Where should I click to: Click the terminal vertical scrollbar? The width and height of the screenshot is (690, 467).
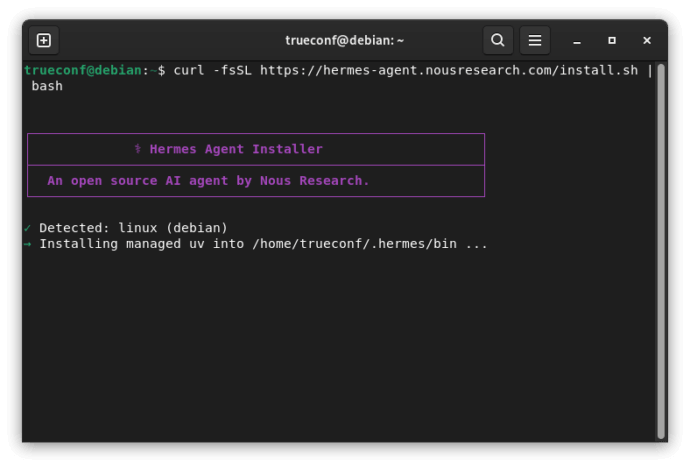661,251
